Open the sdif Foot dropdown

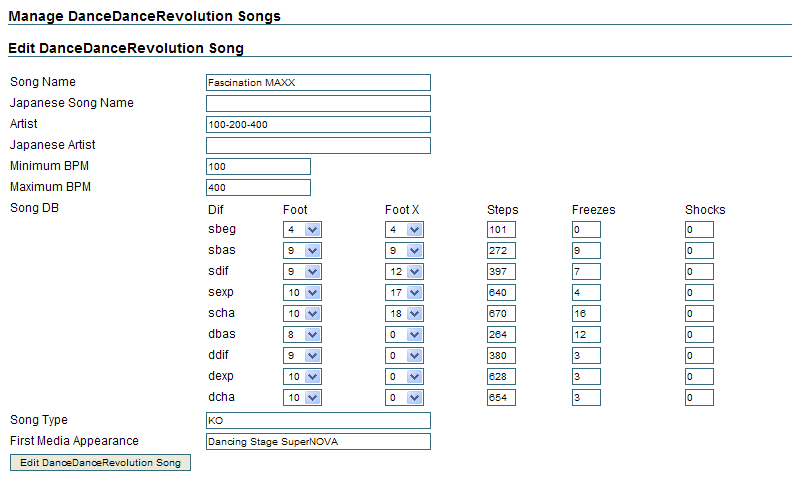(x=302, y=271)
